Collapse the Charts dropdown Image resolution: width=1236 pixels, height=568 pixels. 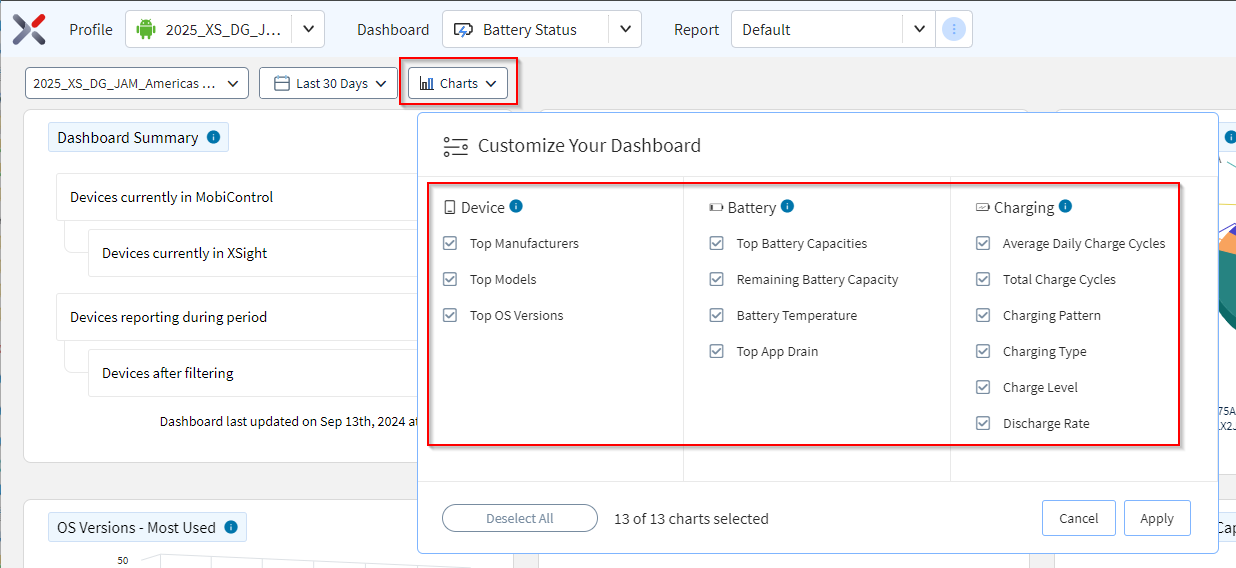(x=458, y=84)
